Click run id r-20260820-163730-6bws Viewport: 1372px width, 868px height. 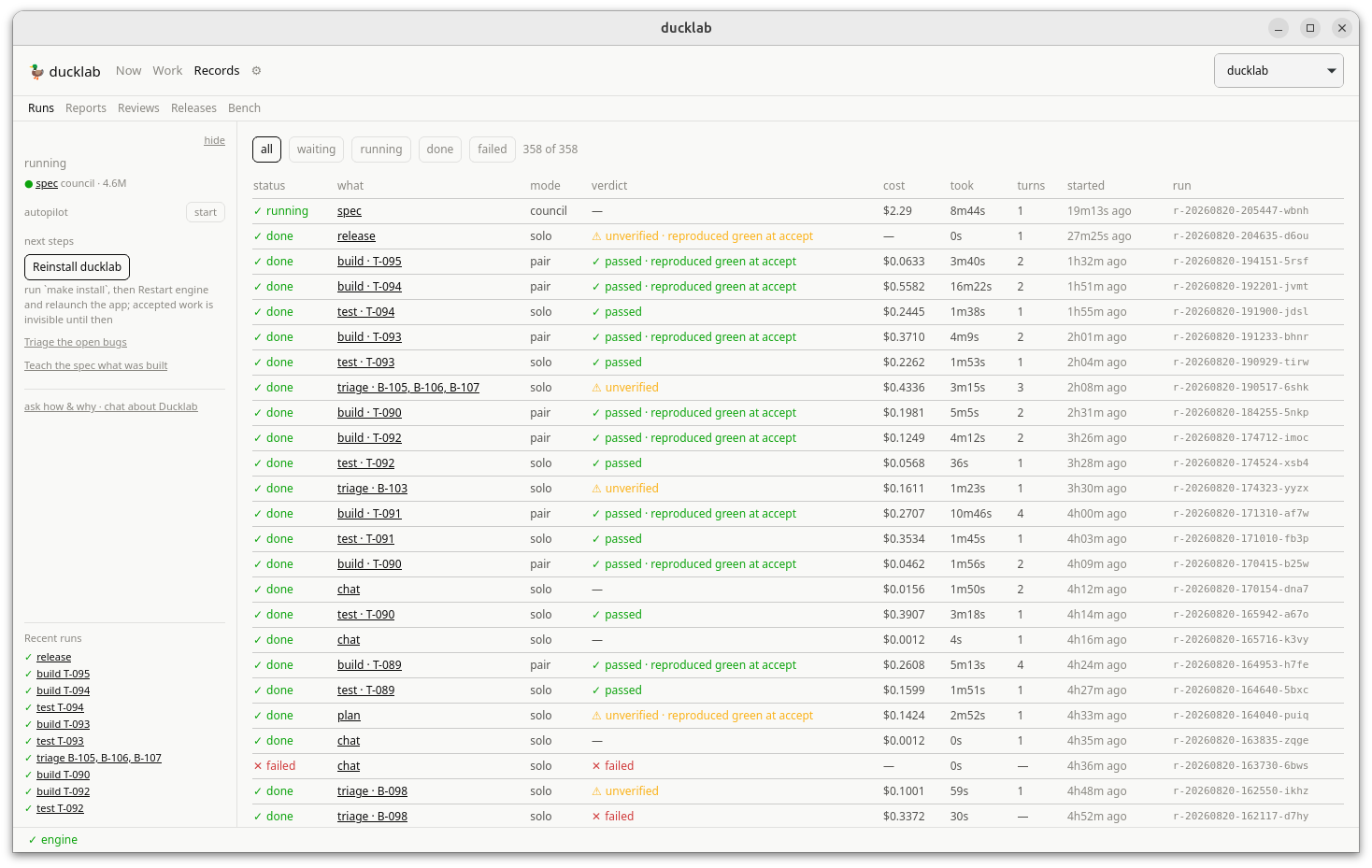(x=1241, y=766)
